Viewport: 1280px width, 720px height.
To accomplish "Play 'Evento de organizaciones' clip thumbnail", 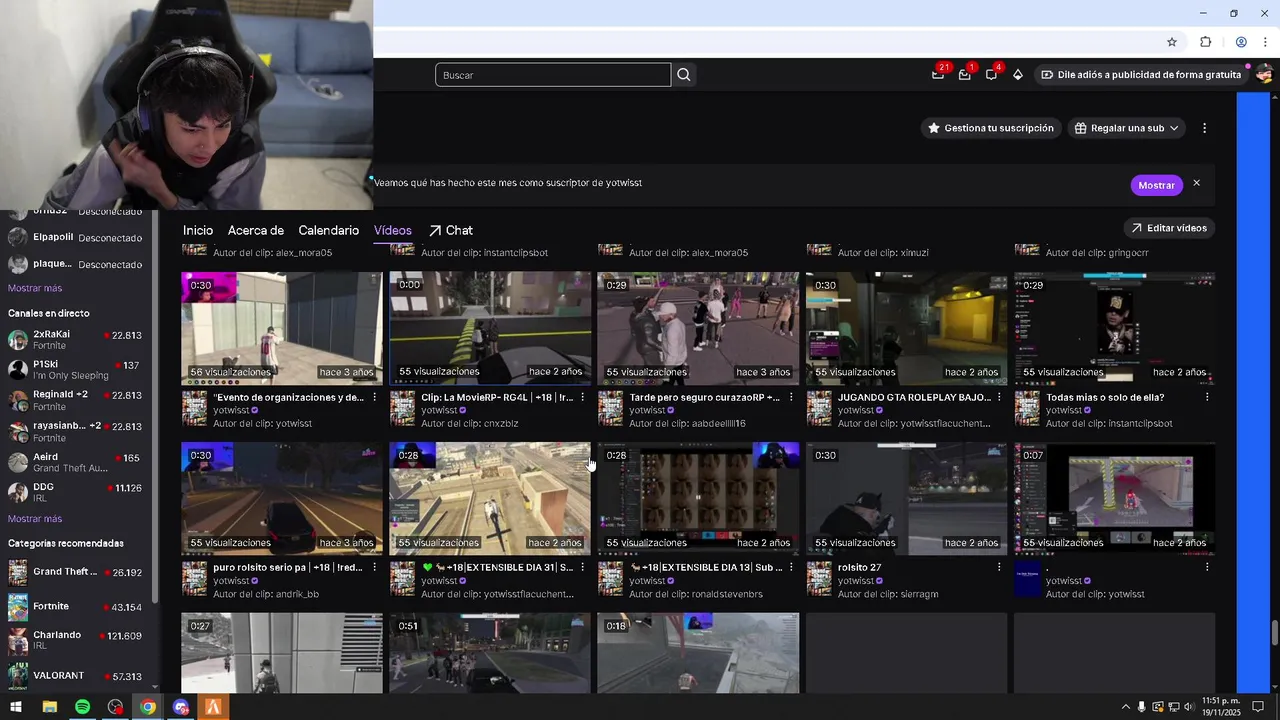I will [x=282, y=328].
